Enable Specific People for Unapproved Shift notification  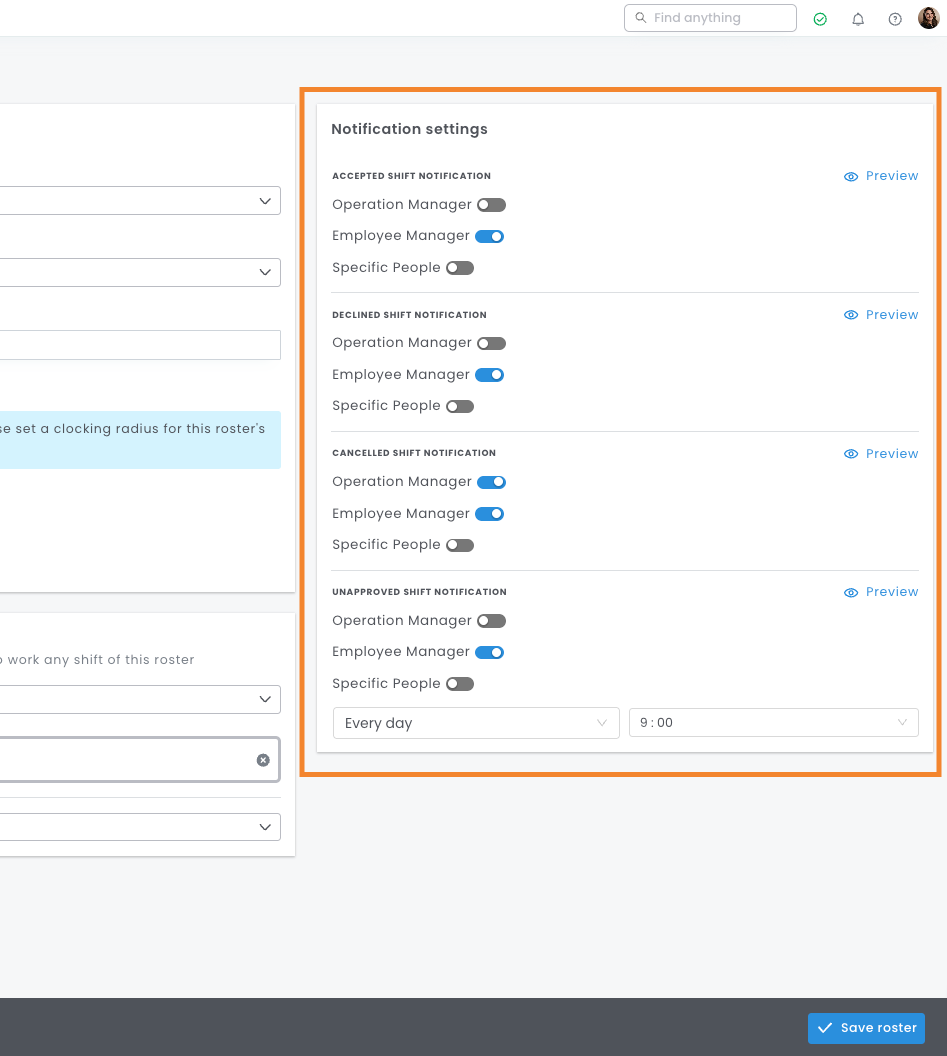click(x=460, y=684)
